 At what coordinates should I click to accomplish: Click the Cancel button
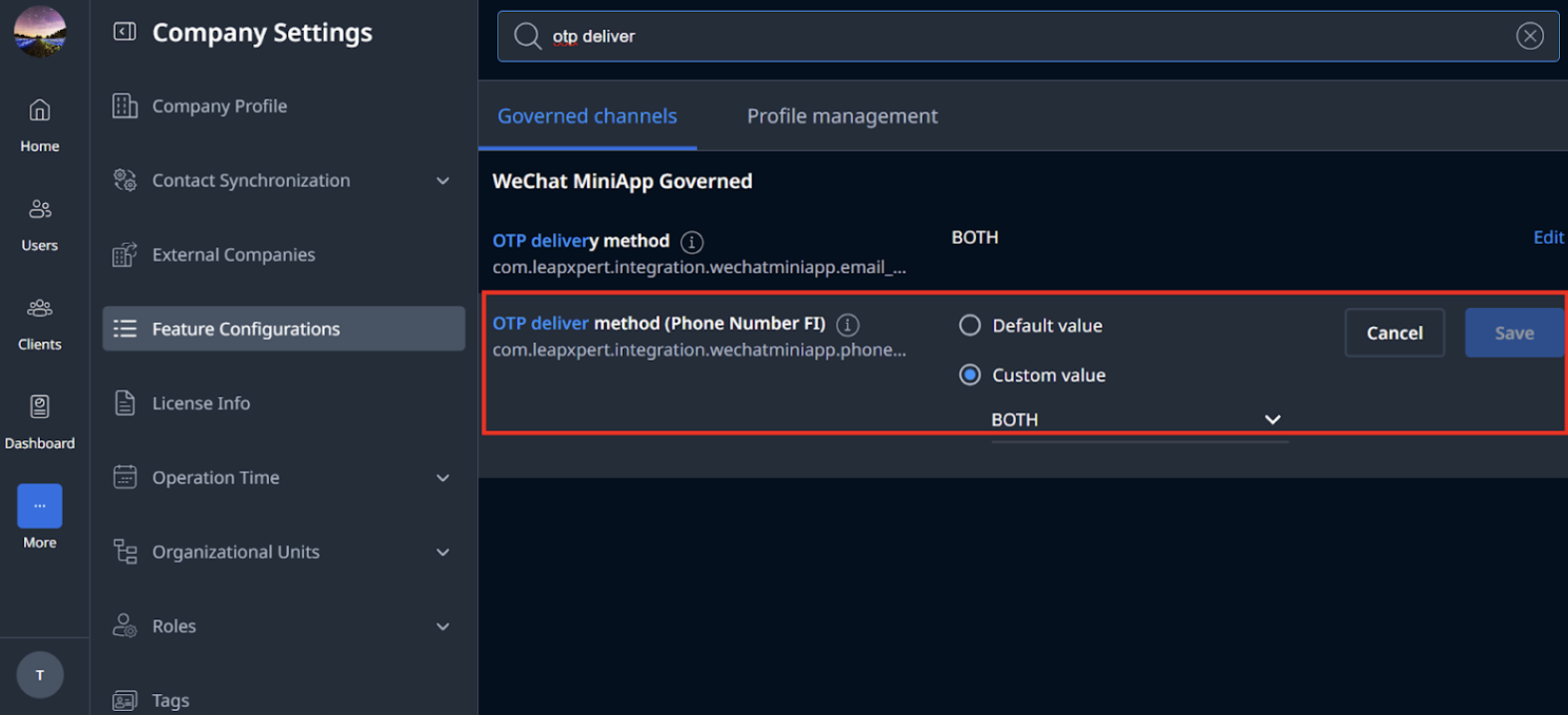[x=1394, y=333]
